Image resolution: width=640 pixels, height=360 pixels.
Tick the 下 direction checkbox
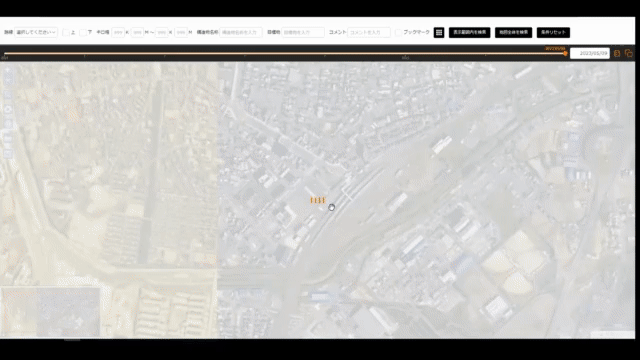click(x=83, y=32)
